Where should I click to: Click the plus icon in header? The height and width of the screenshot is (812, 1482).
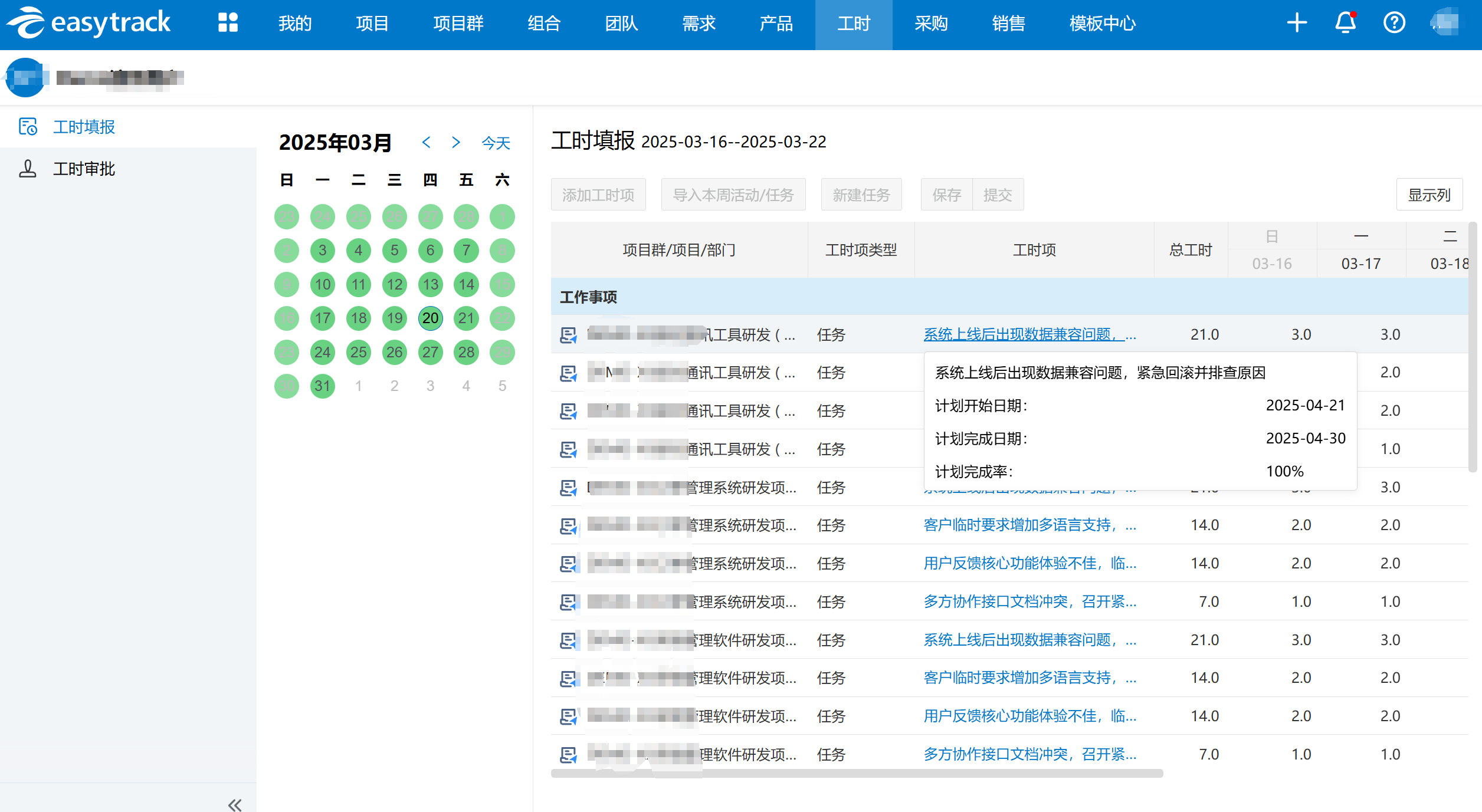1297,23
